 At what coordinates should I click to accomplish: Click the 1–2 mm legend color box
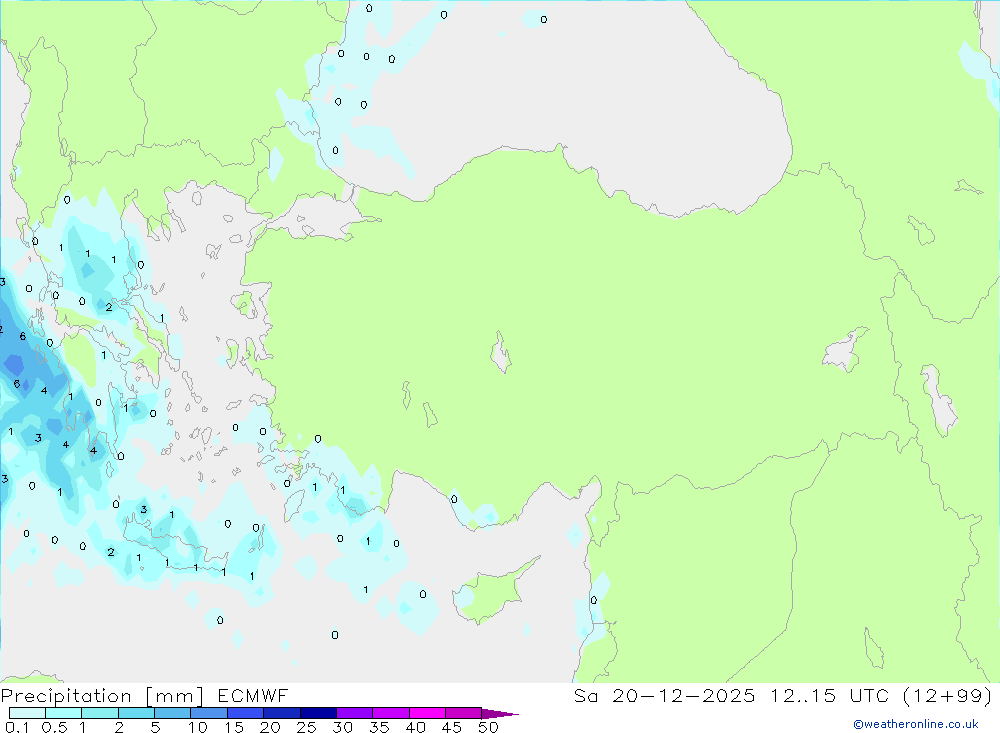pyautogui.click(x=100, y=713)
